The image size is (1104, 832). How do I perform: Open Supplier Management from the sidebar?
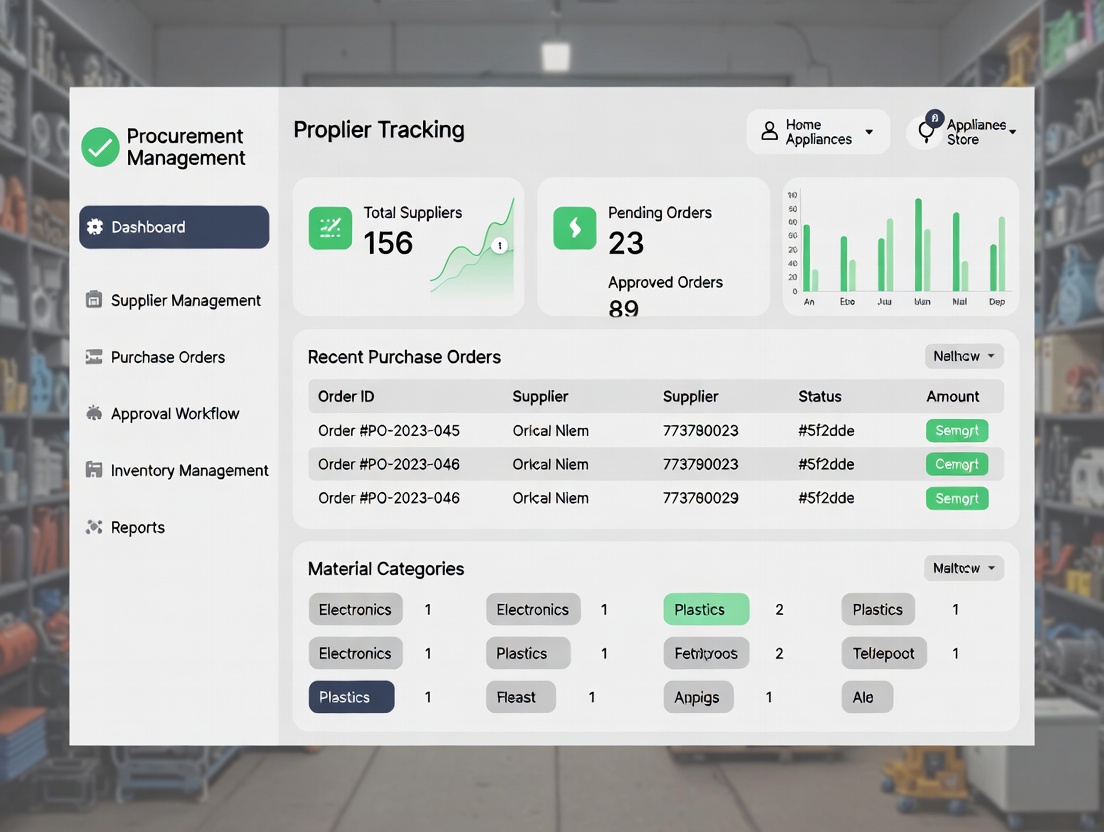pyautogui.click(x=185, y=300)
